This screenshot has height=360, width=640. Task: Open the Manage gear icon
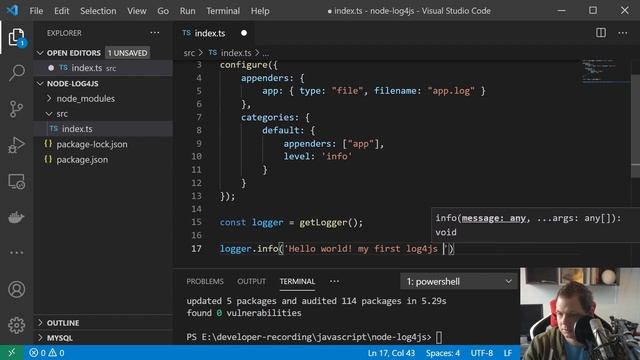(x=16, y=325)
